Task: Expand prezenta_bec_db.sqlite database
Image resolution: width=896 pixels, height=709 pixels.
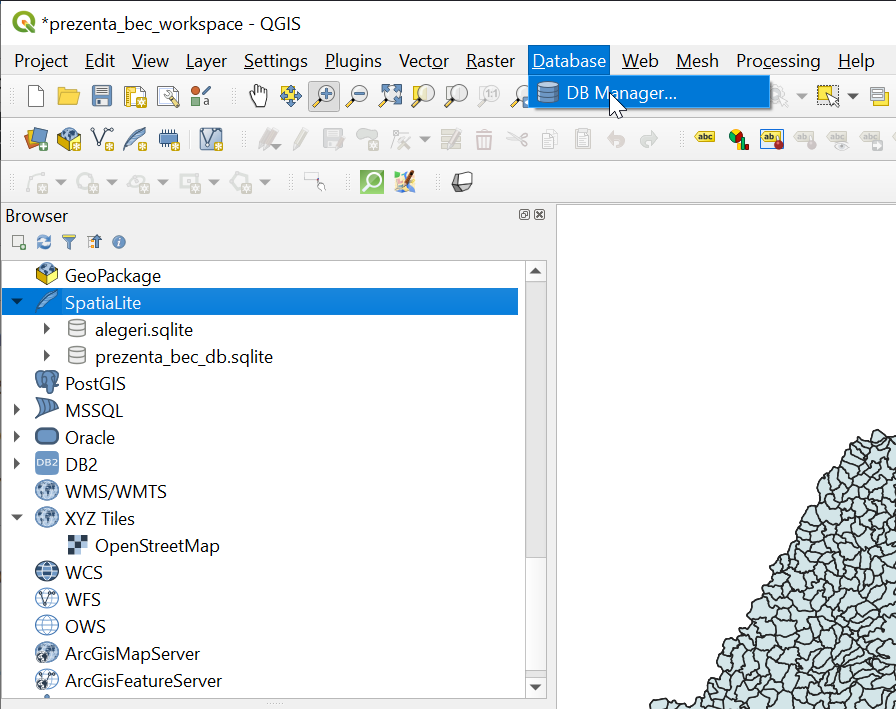Action: point(47,355)
